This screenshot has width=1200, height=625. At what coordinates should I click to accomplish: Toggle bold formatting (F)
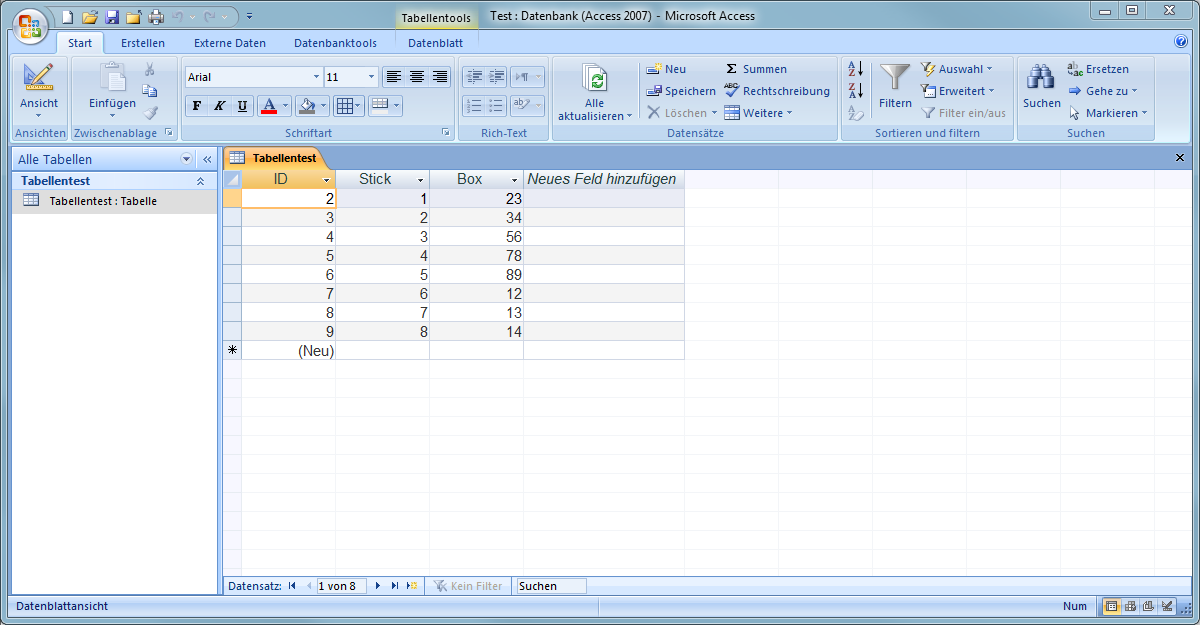196,106
